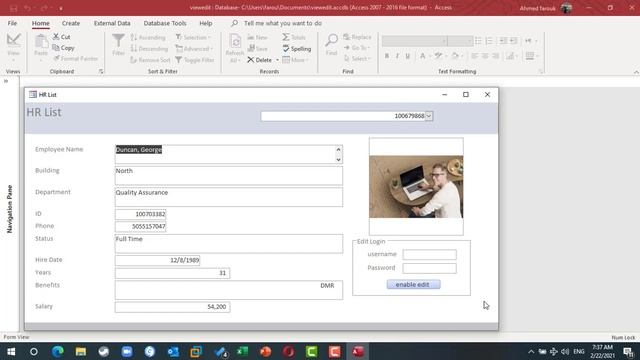Switch to the Database Tools tab
640x360 pixels.
click(x=165, y=23)
